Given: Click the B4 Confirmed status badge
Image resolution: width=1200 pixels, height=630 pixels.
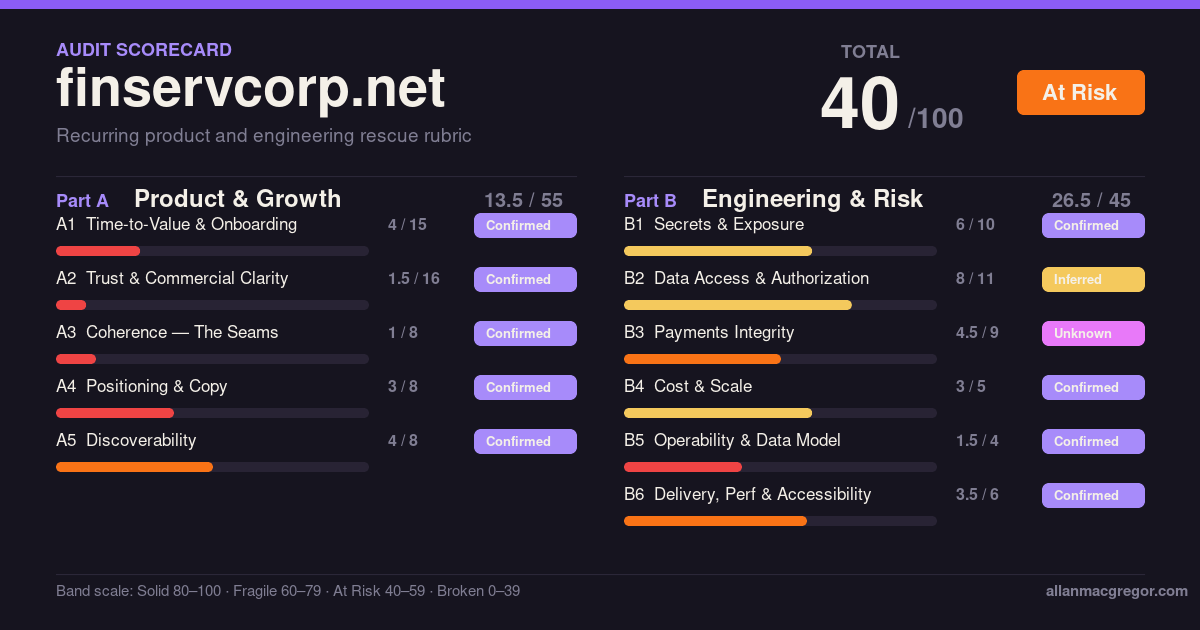Looking at the screenshot, I should (1093, 387).
